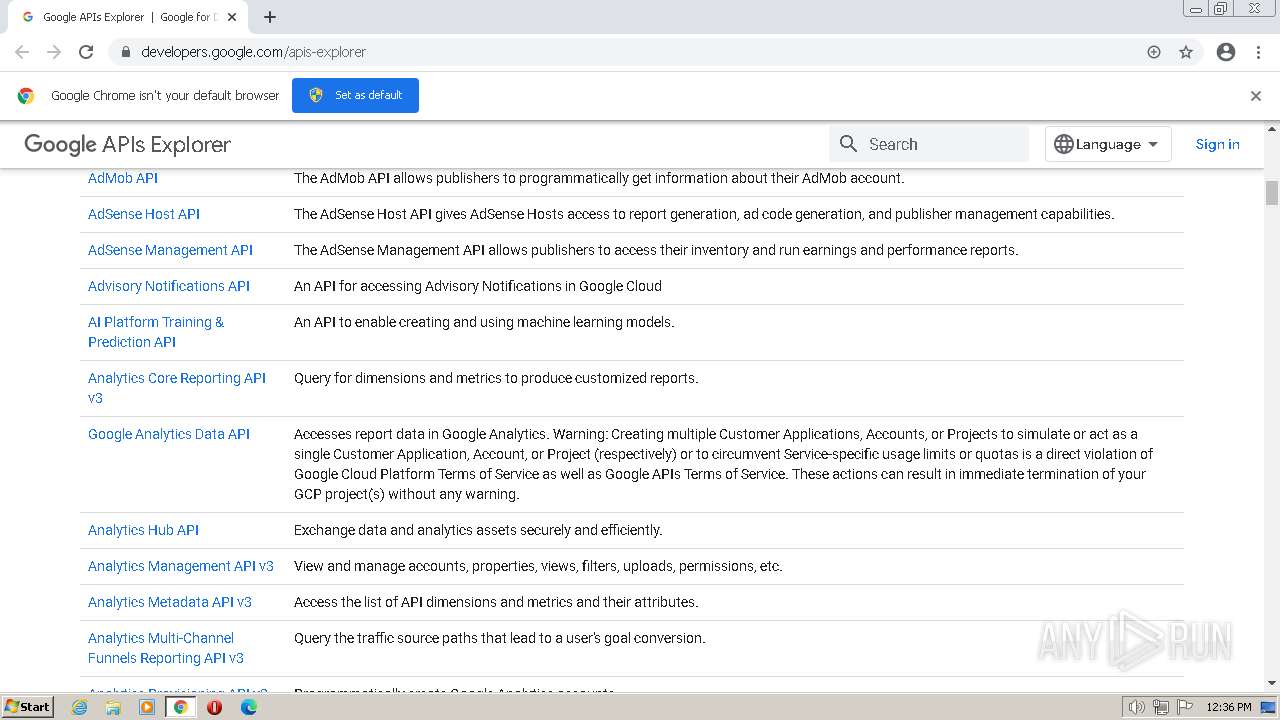Switch to Chrome taskbar button
Screen dimensions: 1280x720
(x=180, y=707)
